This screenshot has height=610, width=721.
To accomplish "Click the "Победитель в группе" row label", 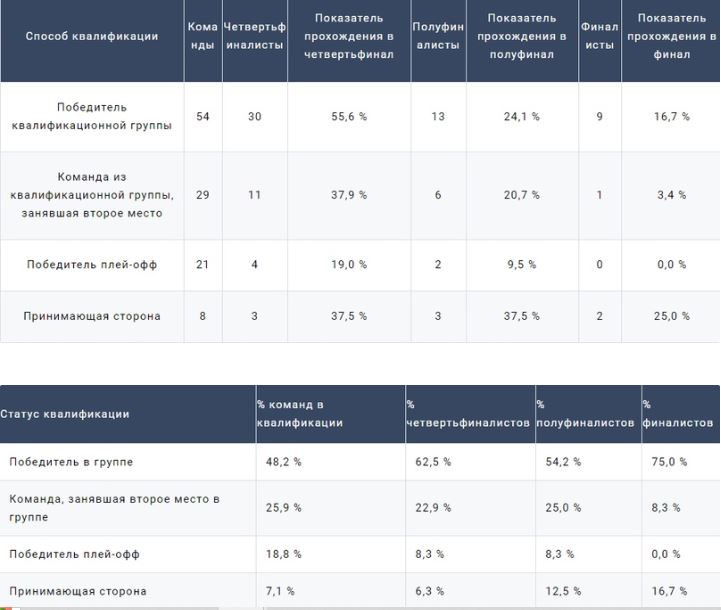I will [71, 462].
